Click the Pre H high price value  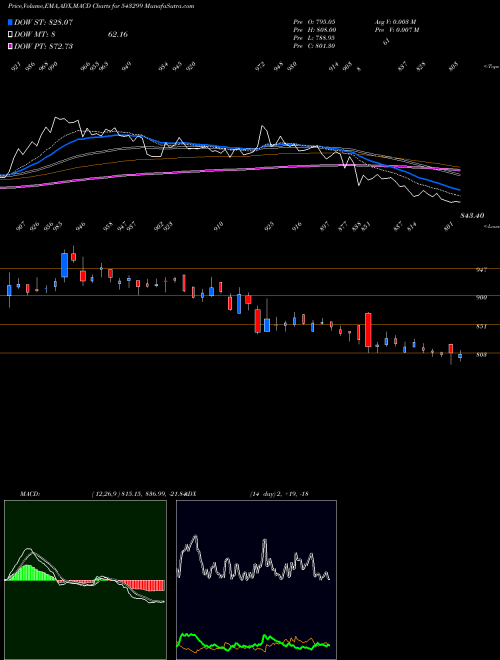point(324,29)
